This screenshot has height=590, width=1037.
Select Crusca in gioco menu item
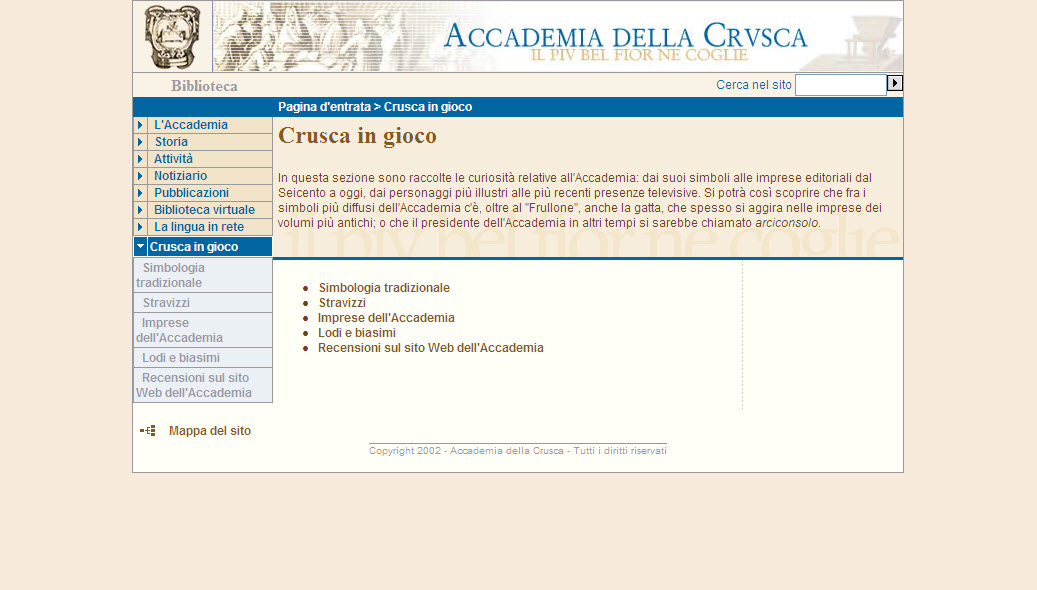coord(194,247)
